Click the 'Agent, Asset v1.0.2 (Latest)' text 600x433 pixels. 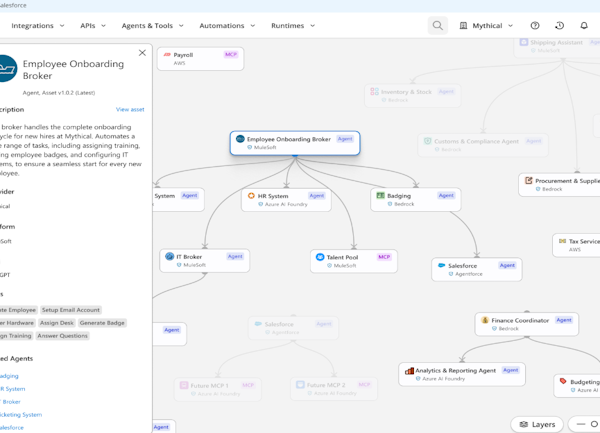coord(59,93)
